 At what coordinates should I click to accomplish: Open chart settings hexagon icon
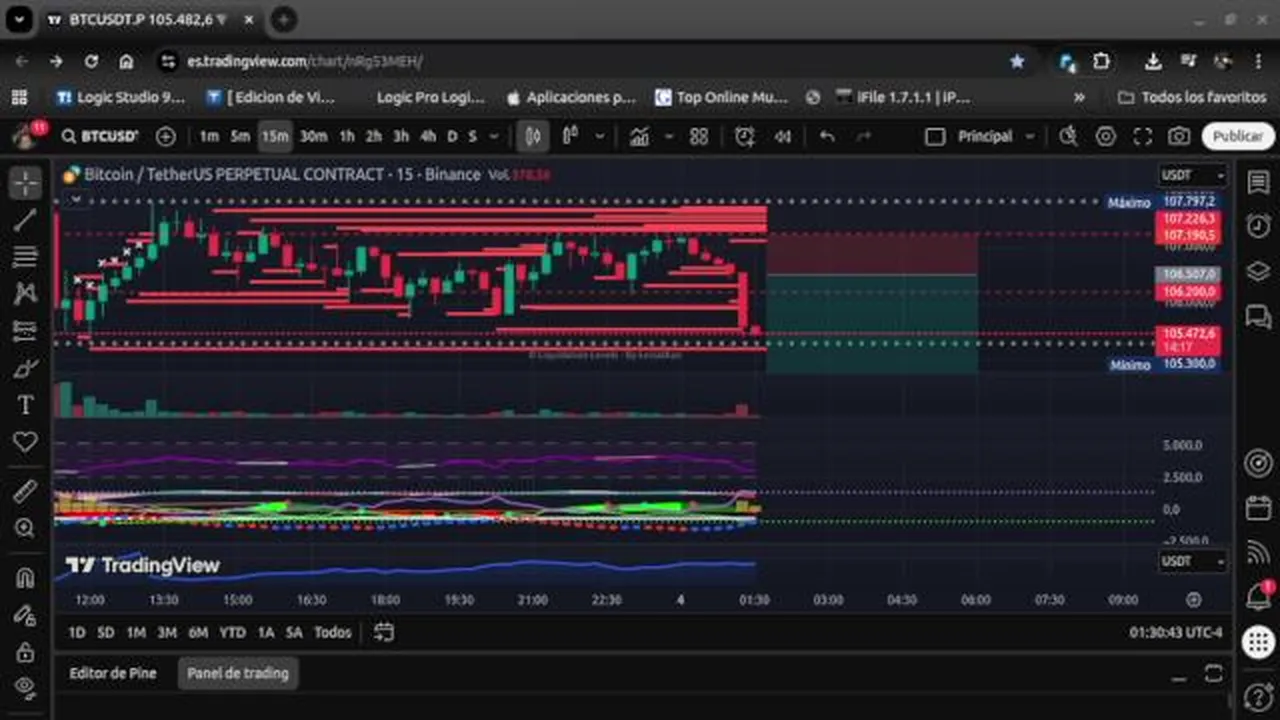pos(1105,136)
